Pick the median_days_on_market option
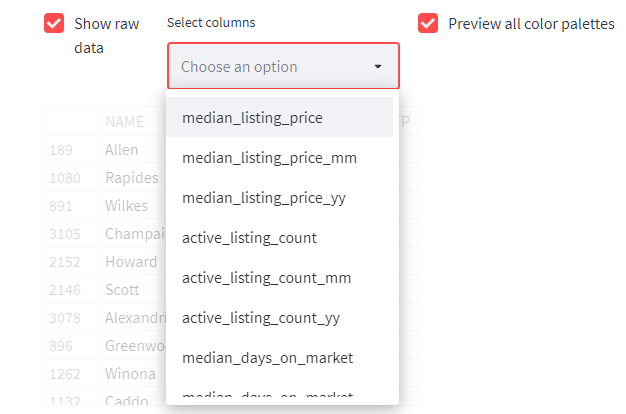Image resolution: width=626 pixels, height=414 pixels. coord(267,357)
